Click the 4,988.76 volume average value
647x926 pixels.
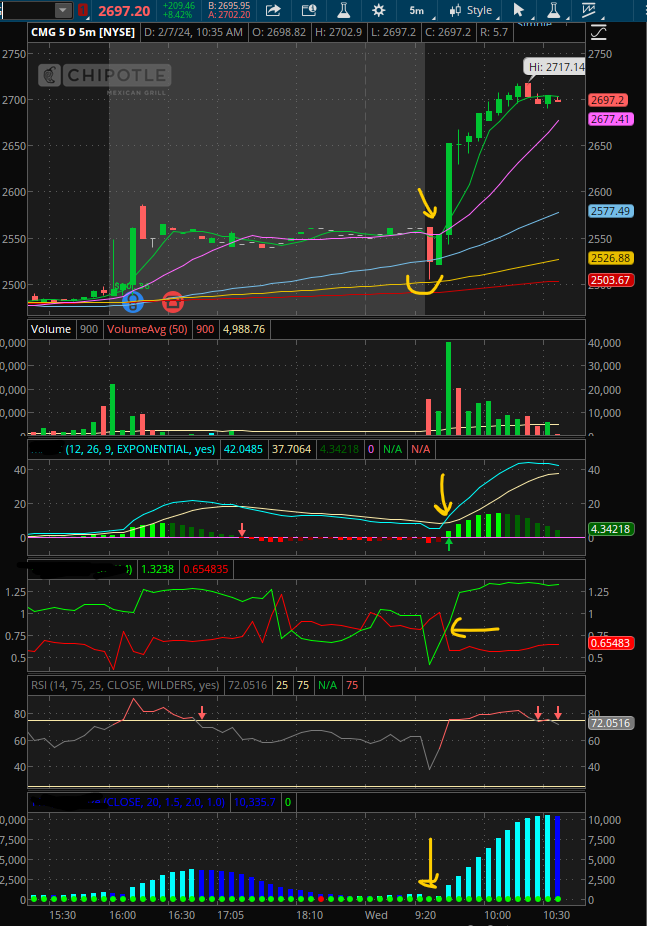click(x=244, y=329)
